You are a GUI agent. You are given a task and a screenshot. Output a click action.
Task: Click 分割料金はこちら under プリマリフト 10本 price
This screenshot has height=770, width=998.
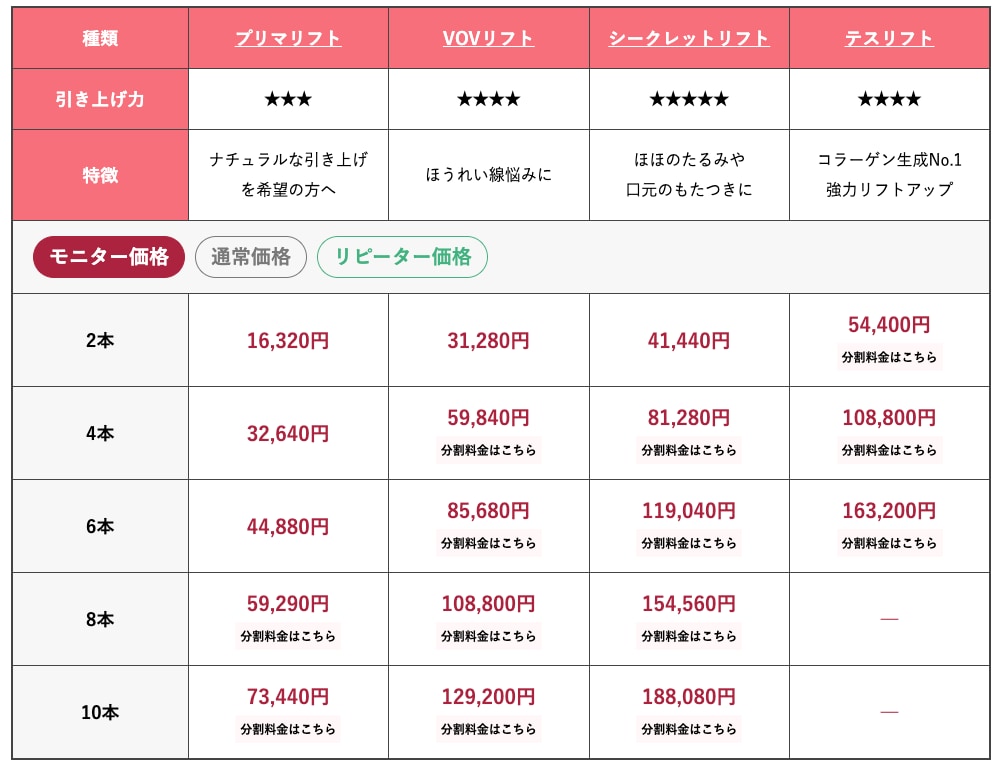(x=288, y=729)
